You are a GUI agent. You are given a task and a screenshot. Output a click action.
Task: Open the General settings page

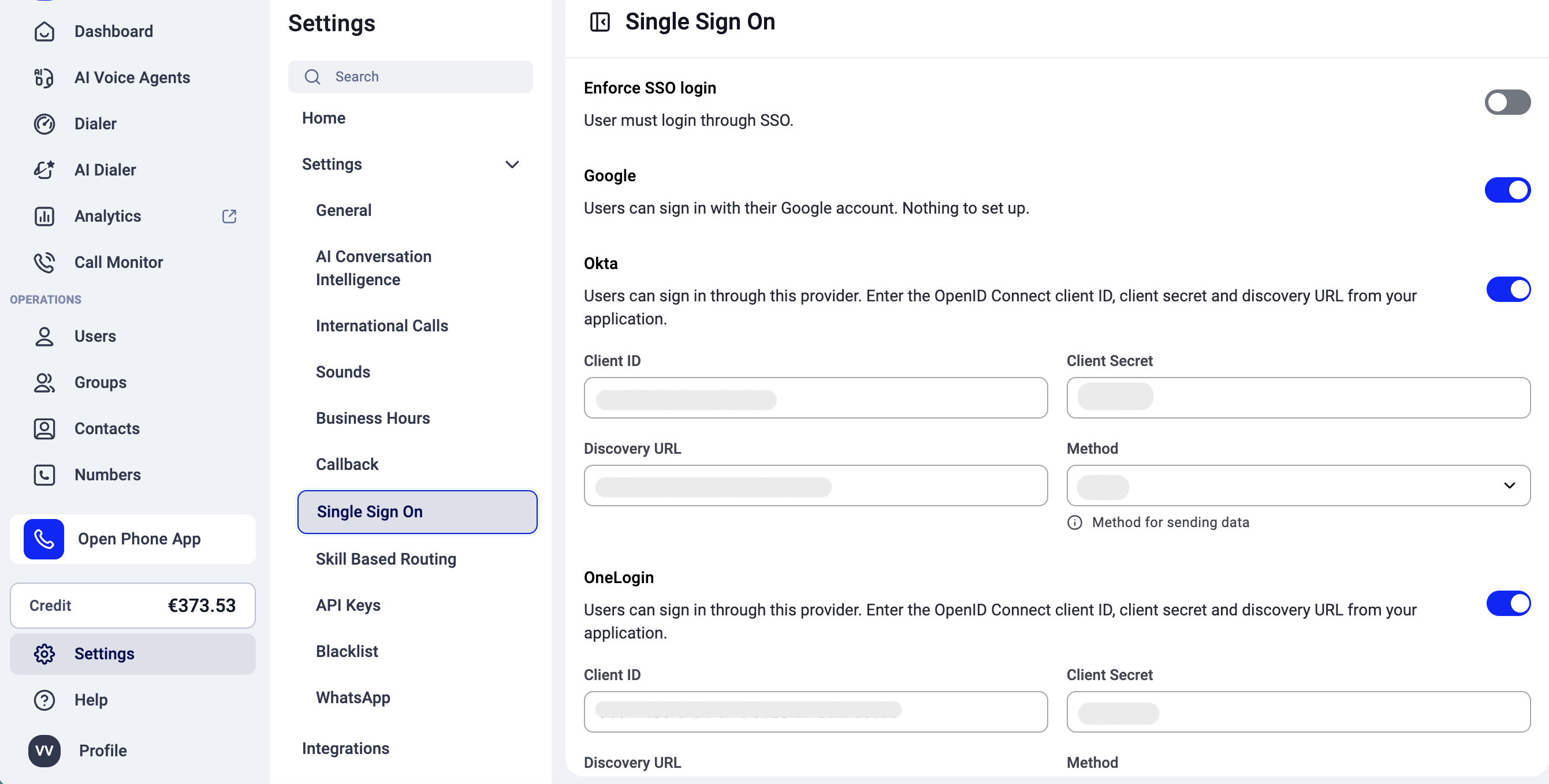[344, 210]
